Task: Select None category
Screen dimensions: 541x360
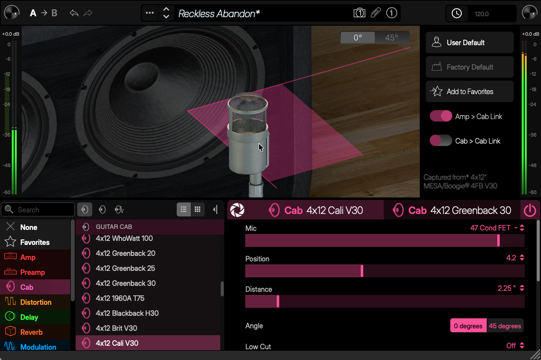Action: 35,227
